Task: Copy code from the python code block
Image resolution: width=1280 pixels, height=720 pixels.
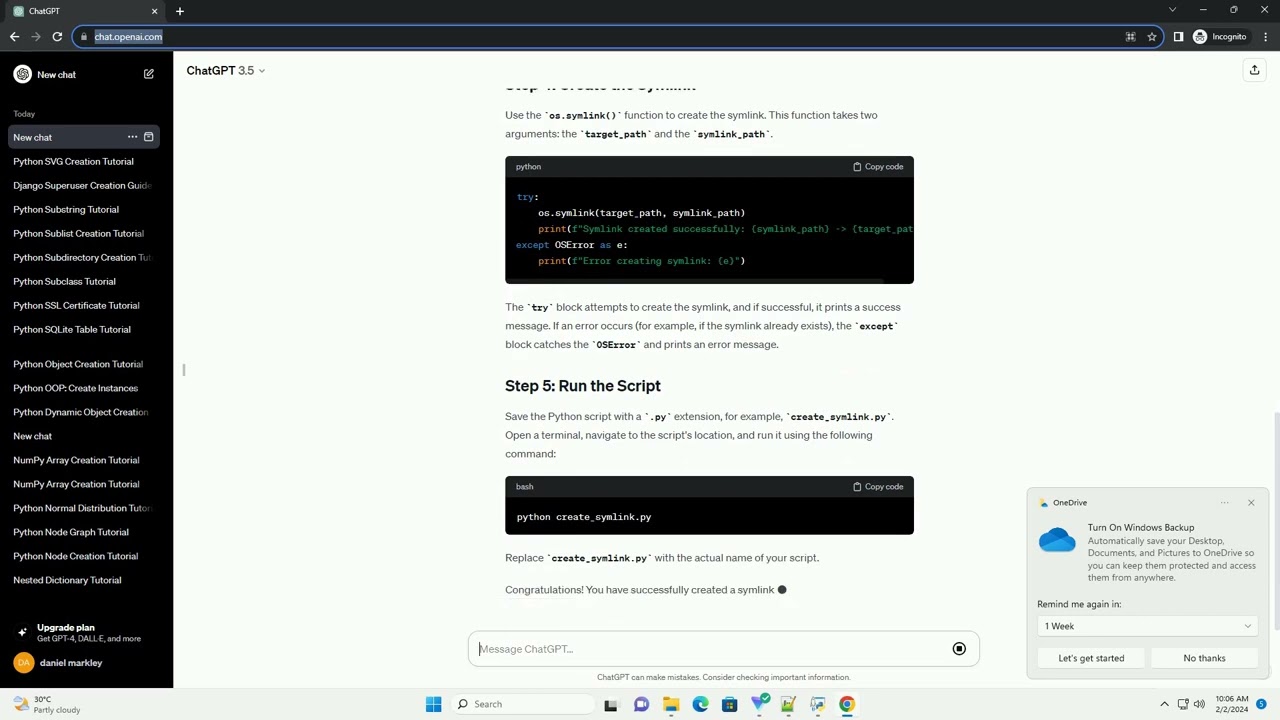Action: point(878,167)
